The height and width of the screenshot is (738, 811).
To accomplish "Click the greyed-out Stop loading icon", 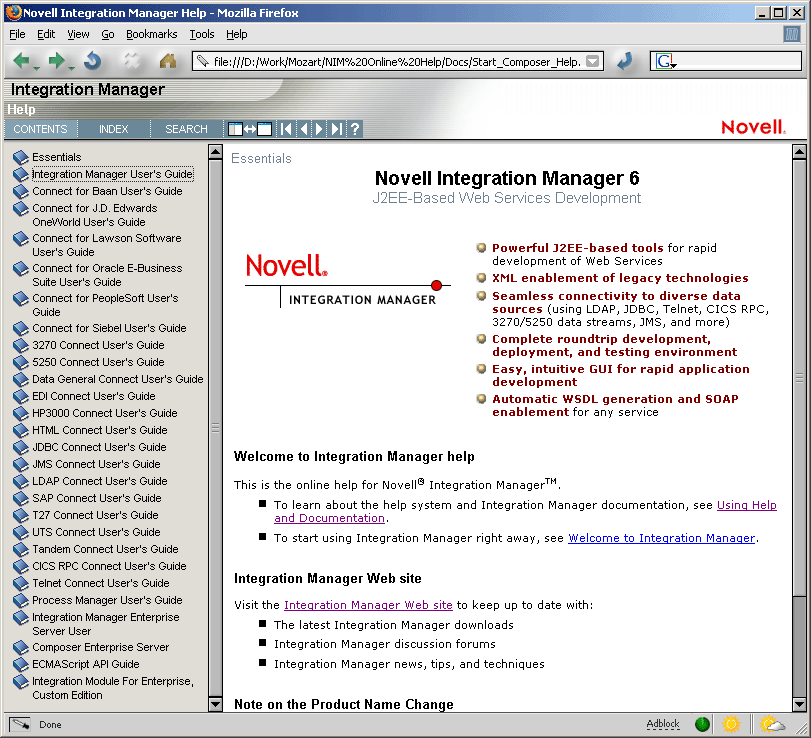I will pyautogui.click(x=131, y=61).
